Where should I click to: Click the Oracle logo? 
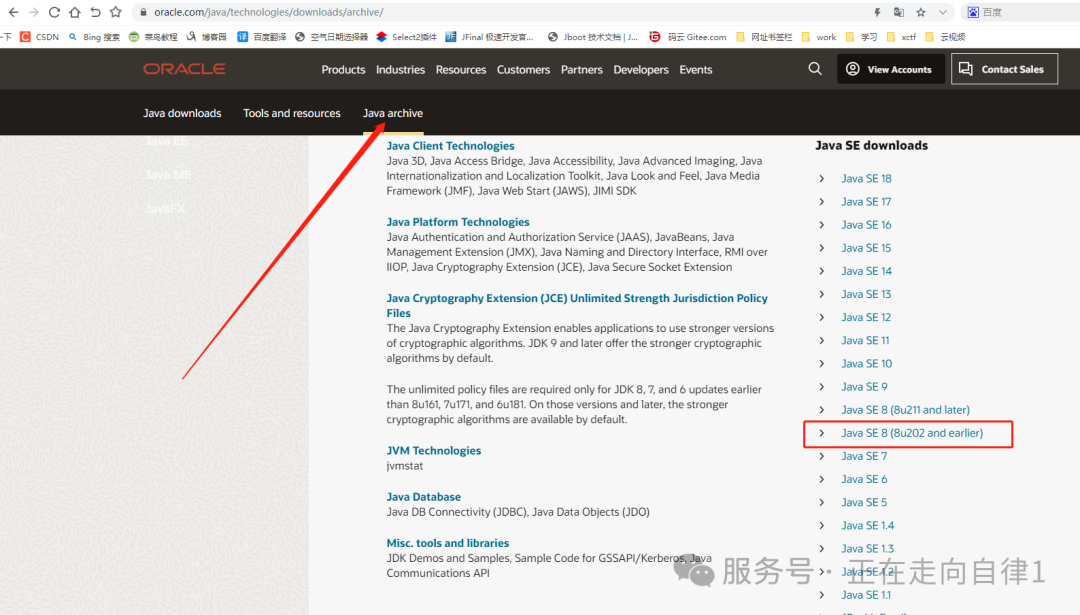[x=184, y=69]
